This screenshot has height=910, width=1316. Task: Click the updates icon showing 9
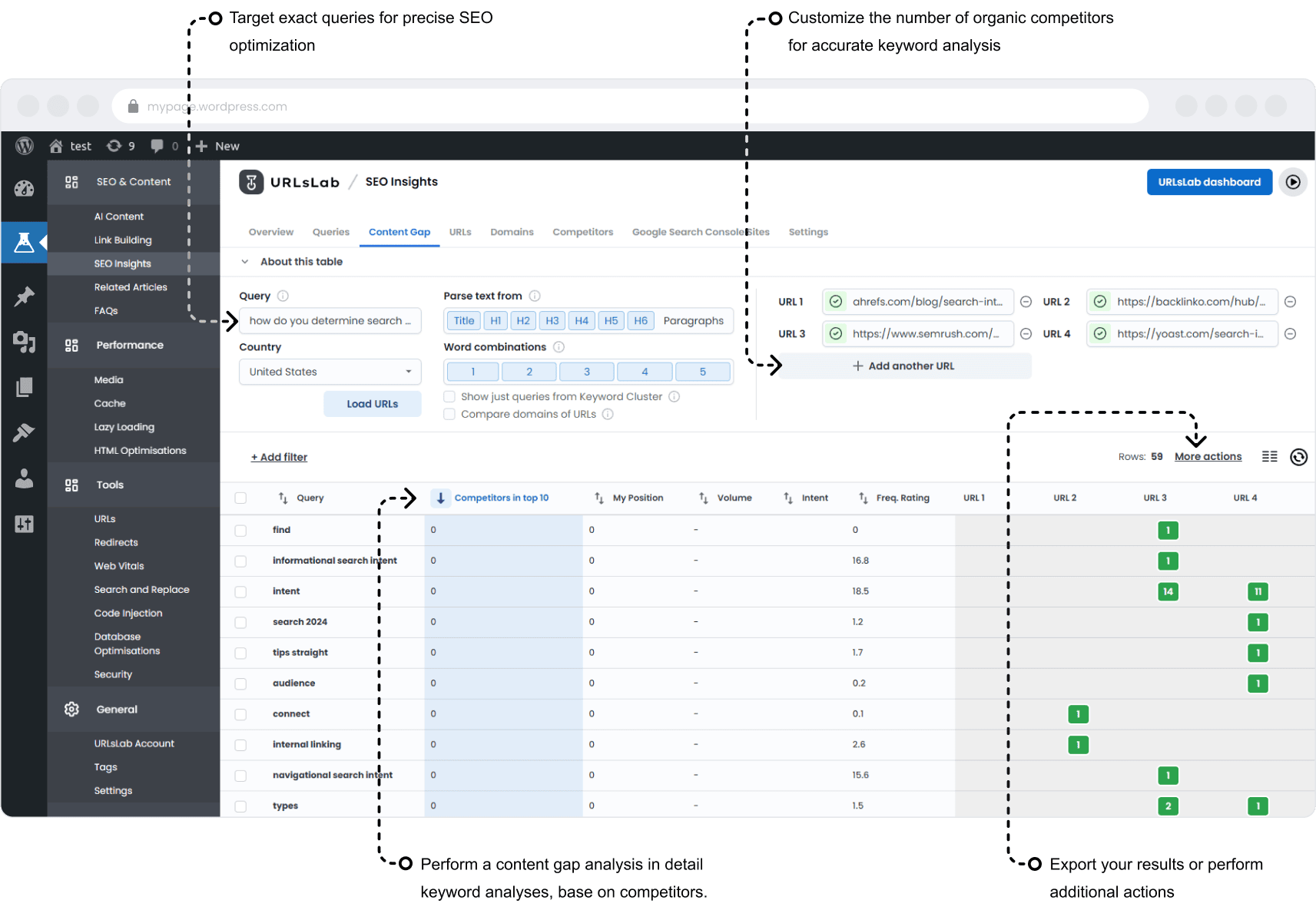114,146
